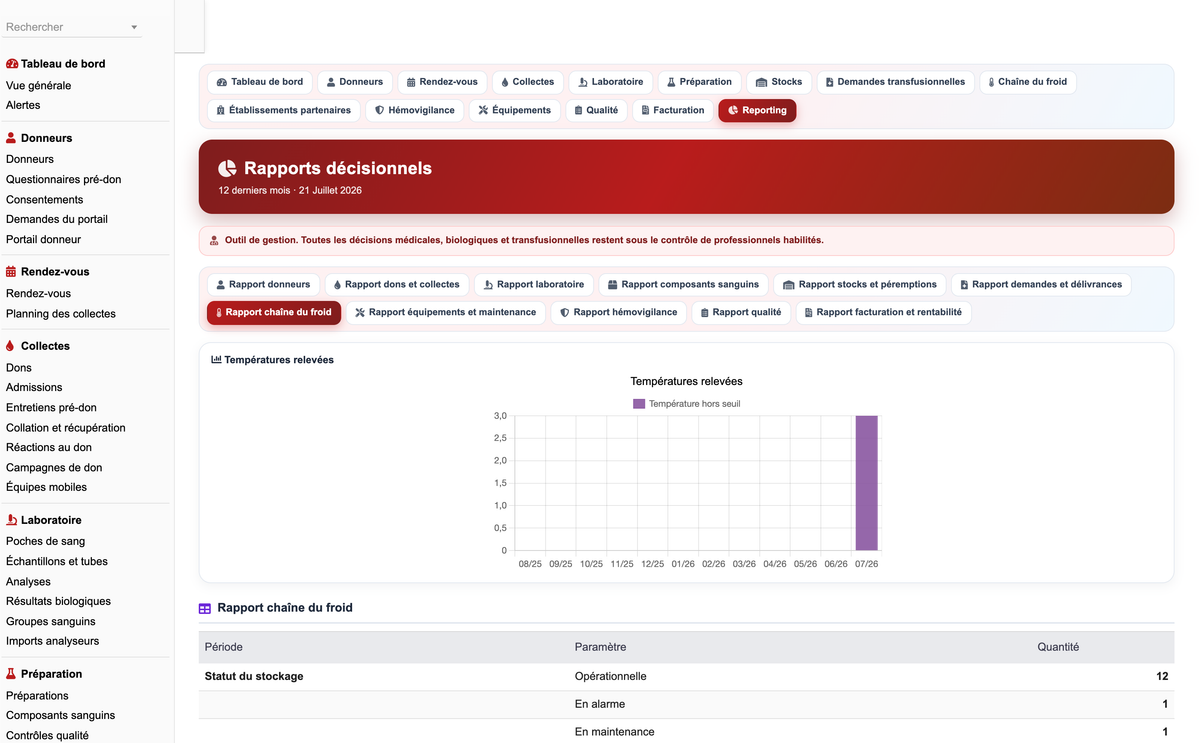Open the Facturation top tab
1200x743 pixels.
pyautogui.click(x=673, y=110)
